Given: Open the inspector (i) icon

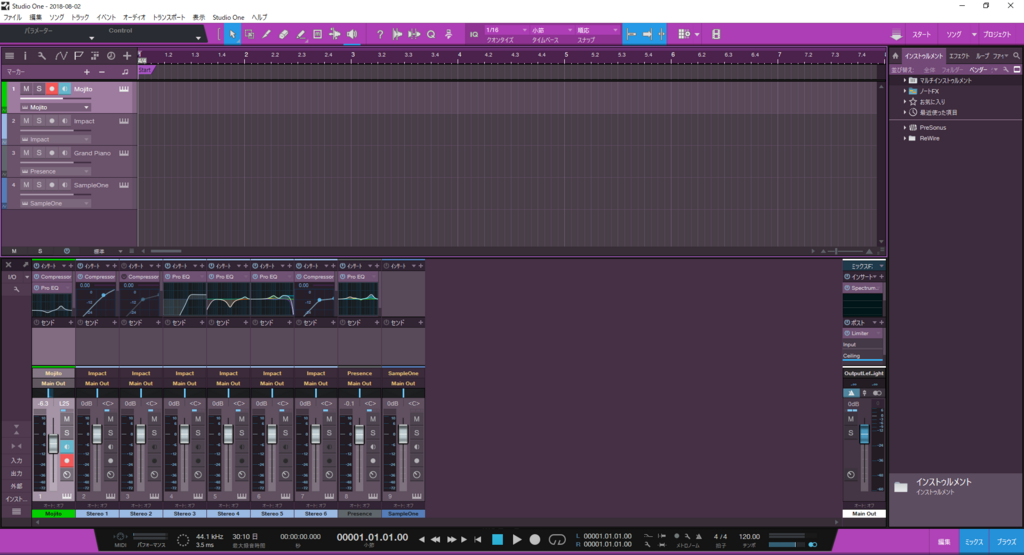Looking at the screenshot, I should point(25,56).
